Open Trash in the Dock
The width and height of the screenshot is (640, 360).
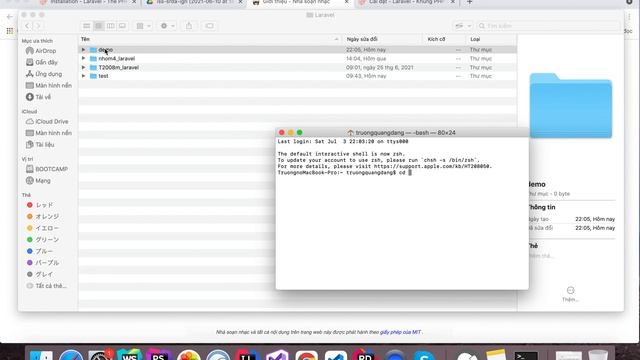pos(598,355)
